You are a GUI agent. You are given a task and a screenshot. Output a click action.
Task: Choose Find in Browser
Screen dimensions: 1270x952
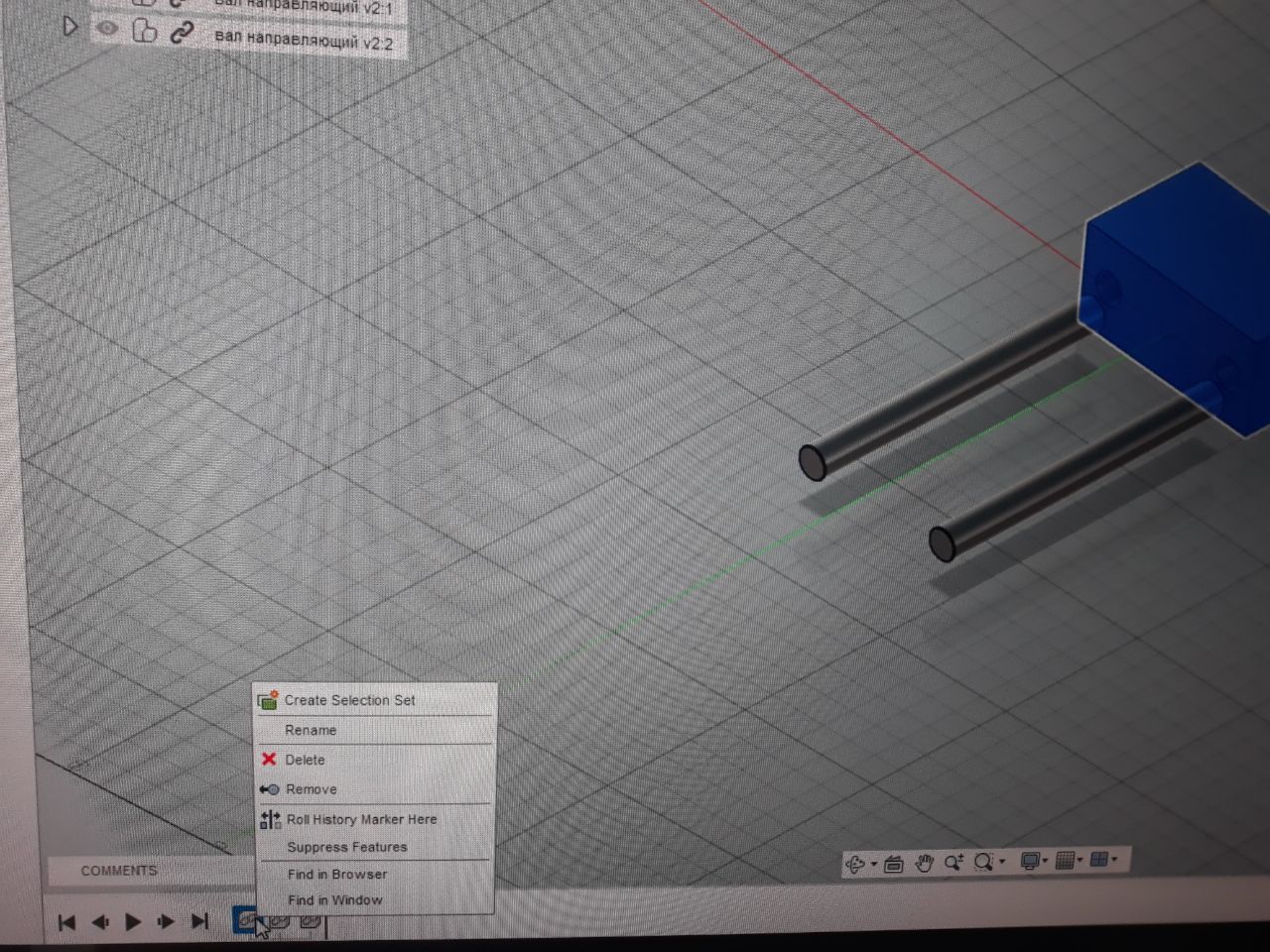[375, 875]
